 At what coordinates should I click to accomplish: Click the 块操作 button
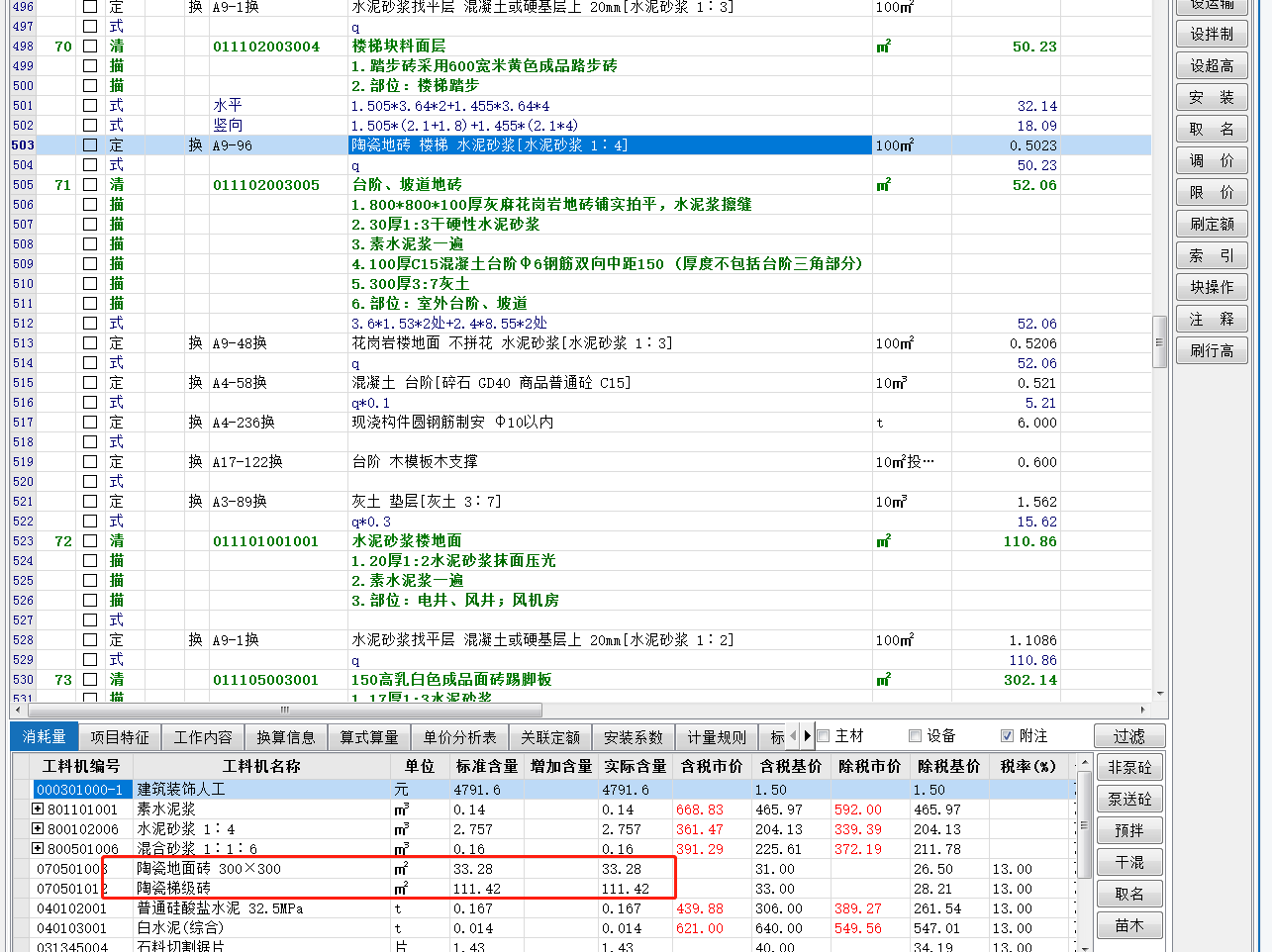(x=1212, y=287)
